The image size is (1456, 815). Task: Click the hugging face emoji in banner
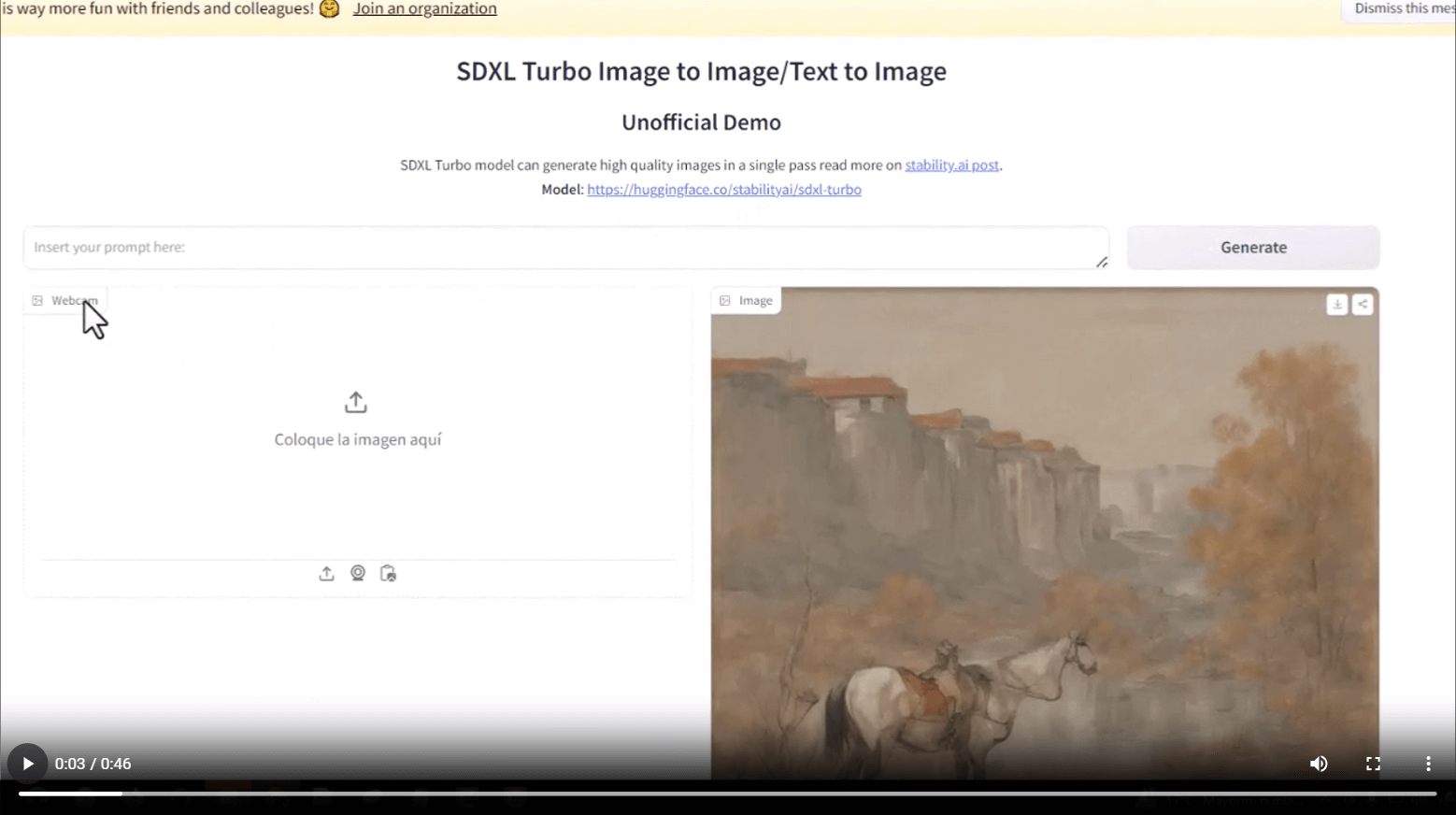pos(329,9)
